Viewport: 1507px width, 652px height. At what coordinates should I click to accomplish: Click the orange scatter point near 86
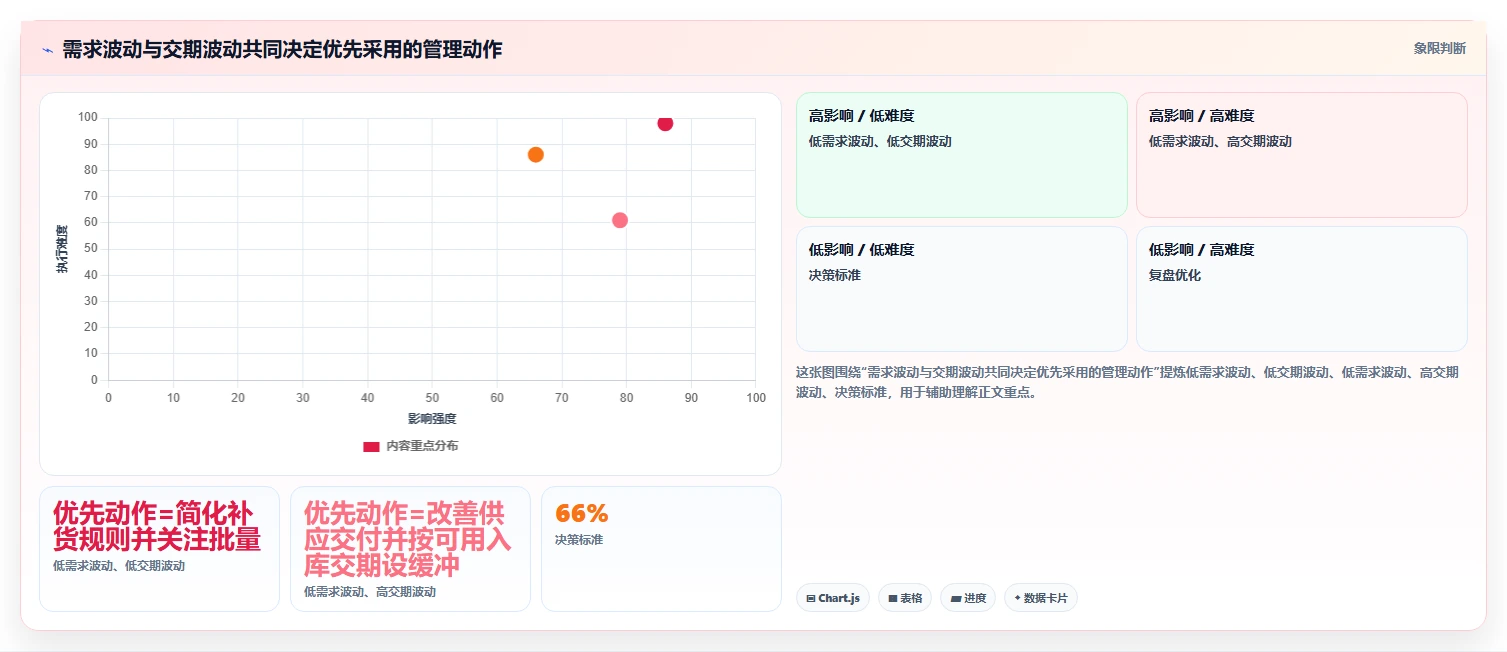tap(536, 154)
